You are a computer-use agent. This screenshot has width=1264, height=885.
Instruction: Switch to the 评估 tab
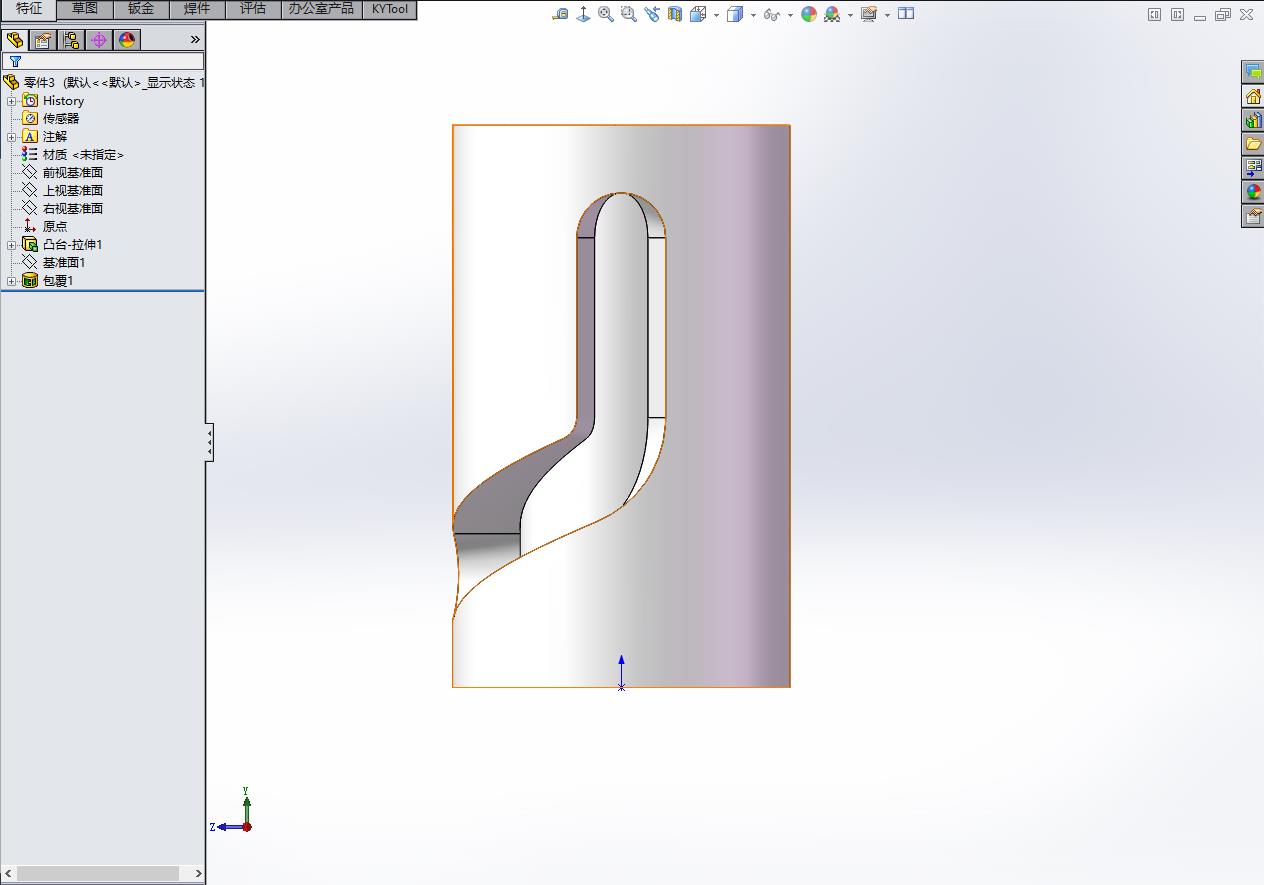pos(253,9)
